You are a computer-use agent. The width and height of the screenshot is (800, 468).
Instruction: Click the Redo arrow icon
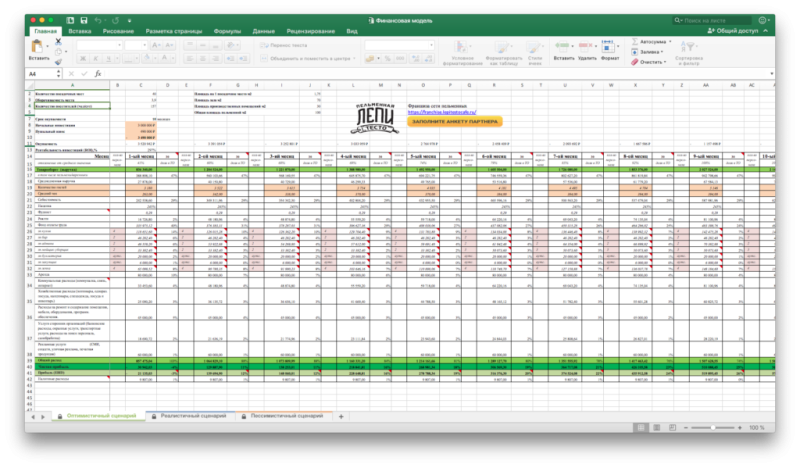[x=115, y=20]
